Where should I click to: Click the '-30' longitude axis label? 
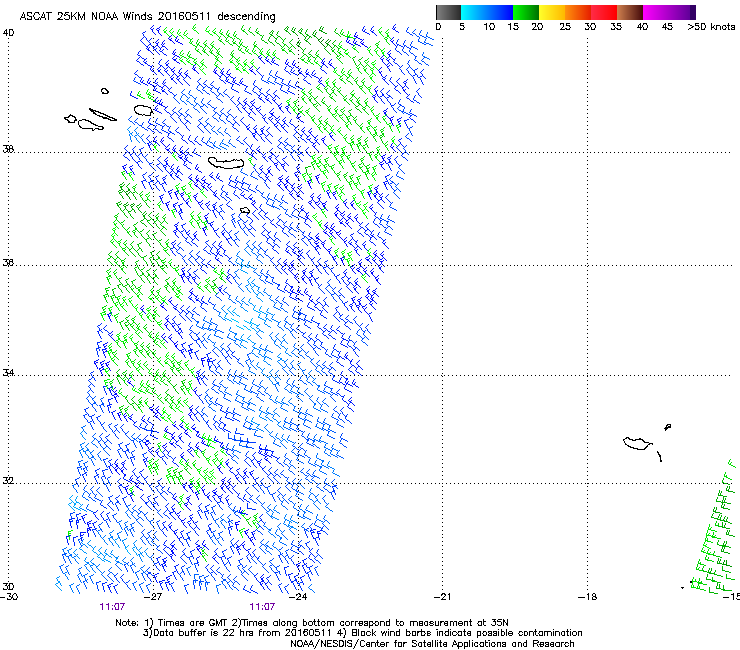click(x=9, y=597)
